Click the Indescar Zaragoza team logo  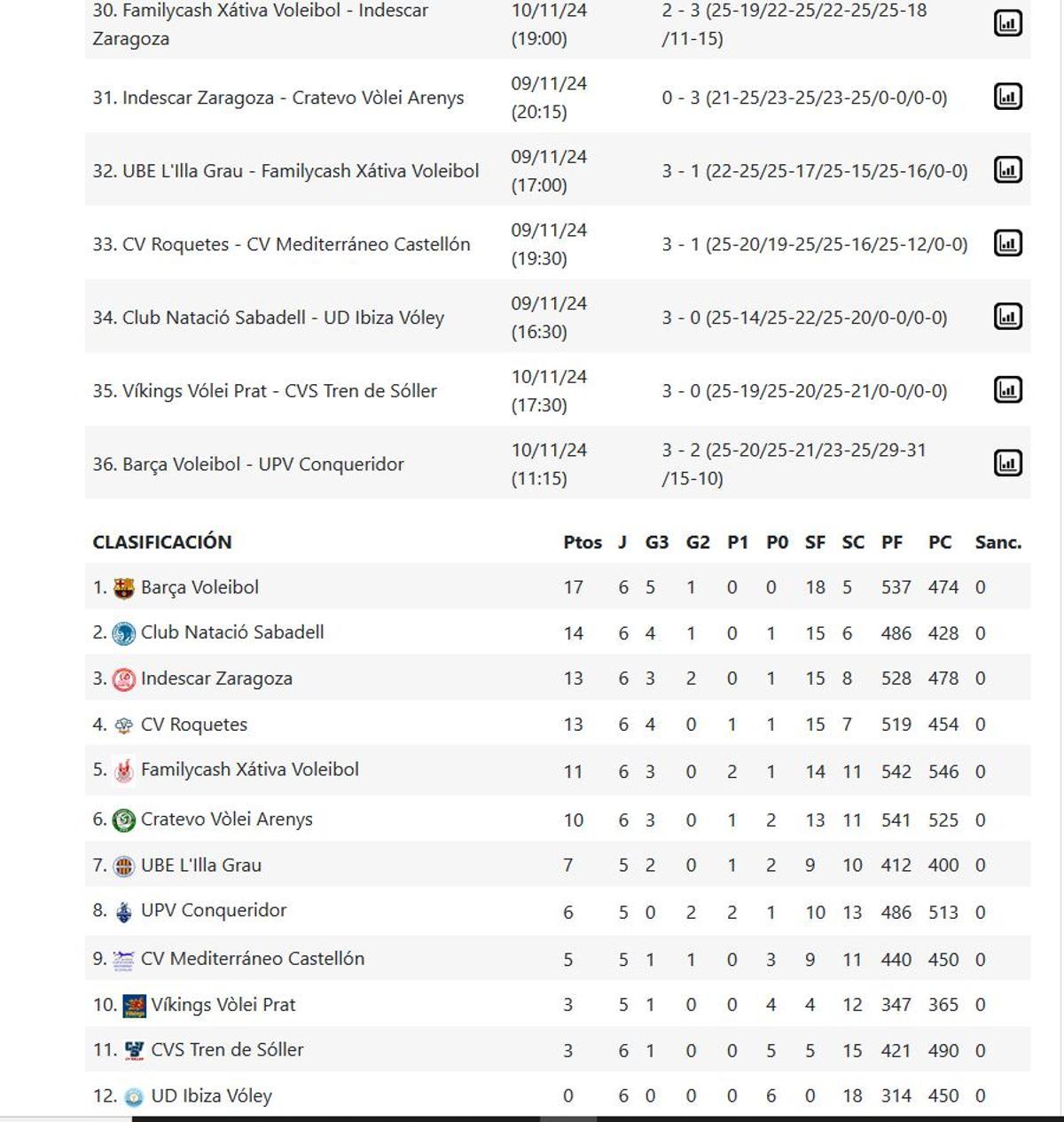coord(123,678)
